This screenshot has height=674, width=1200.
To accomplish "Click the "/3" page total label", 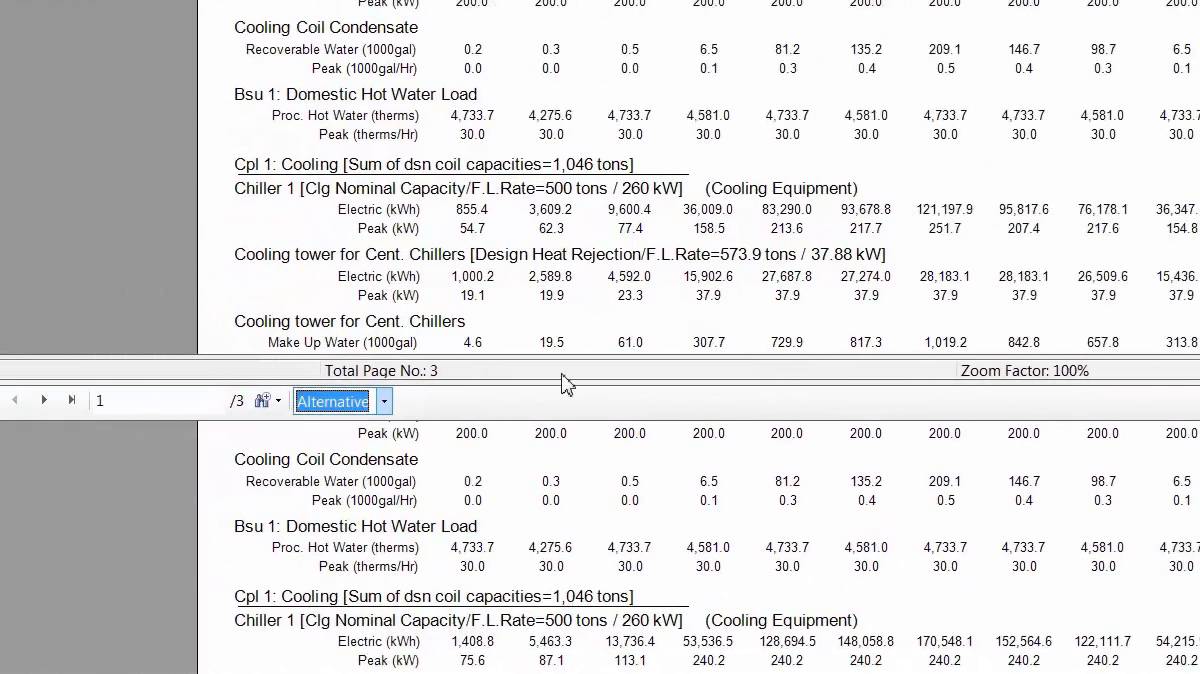I will pyautogui.click(x=237, y=401).
